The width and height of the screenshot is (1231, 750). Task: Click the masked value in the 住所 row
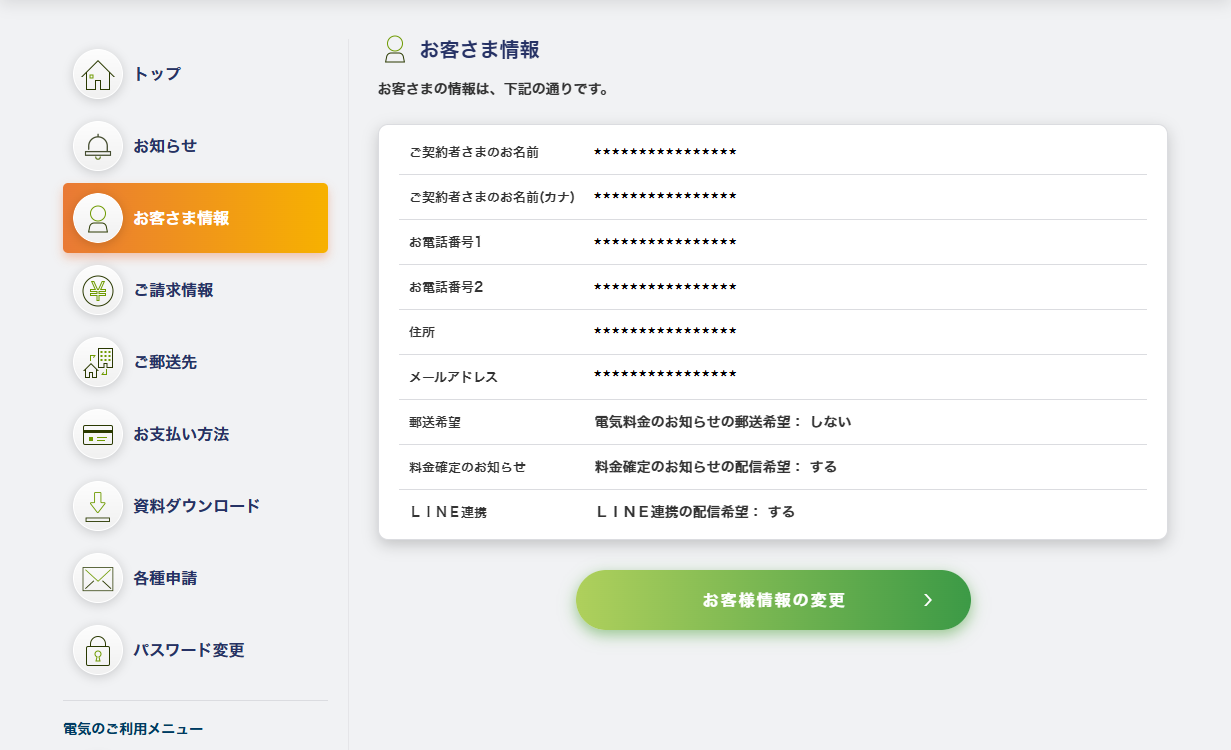click(665, 330)
